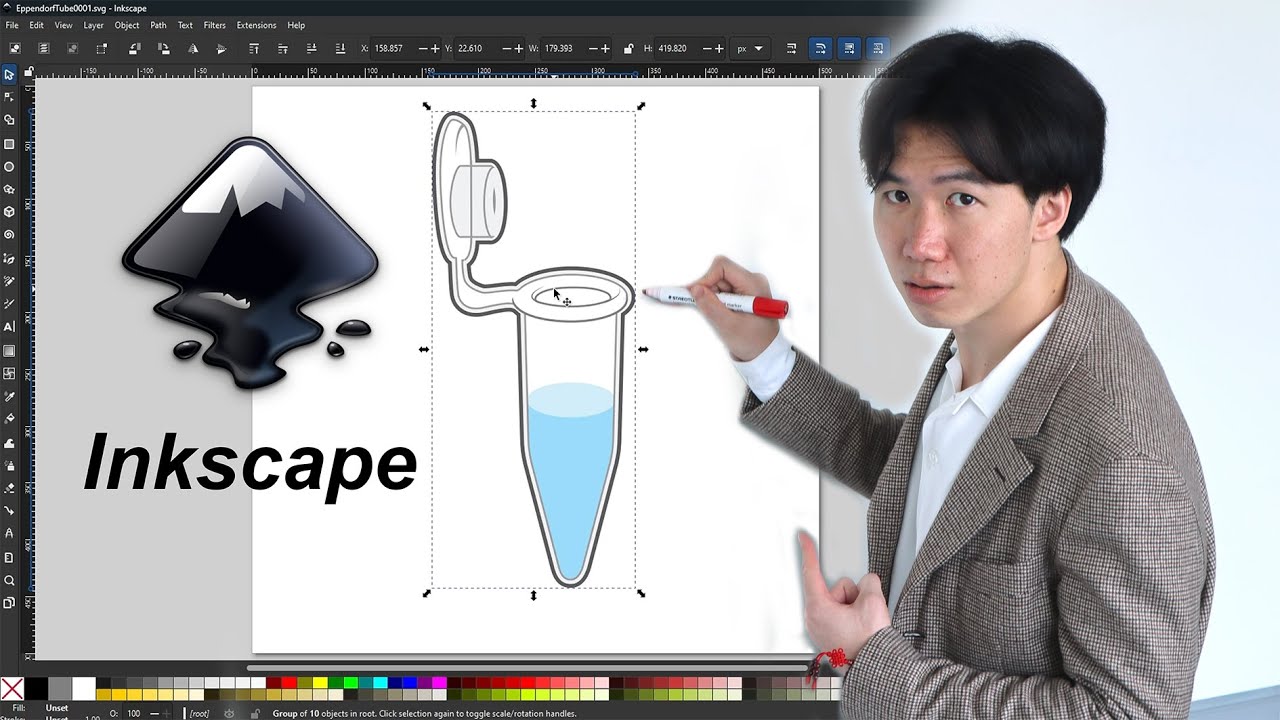Open the Extensions menu
1280x720 pixels.
click(256, 25)
